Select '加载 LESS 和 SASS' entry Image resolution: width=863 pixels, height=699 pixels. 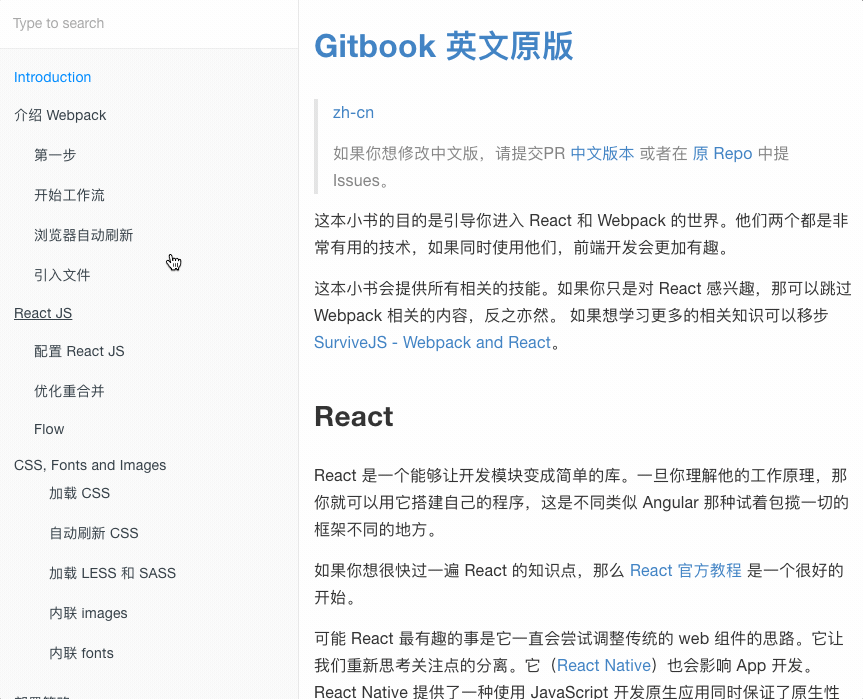click(112, 573)
